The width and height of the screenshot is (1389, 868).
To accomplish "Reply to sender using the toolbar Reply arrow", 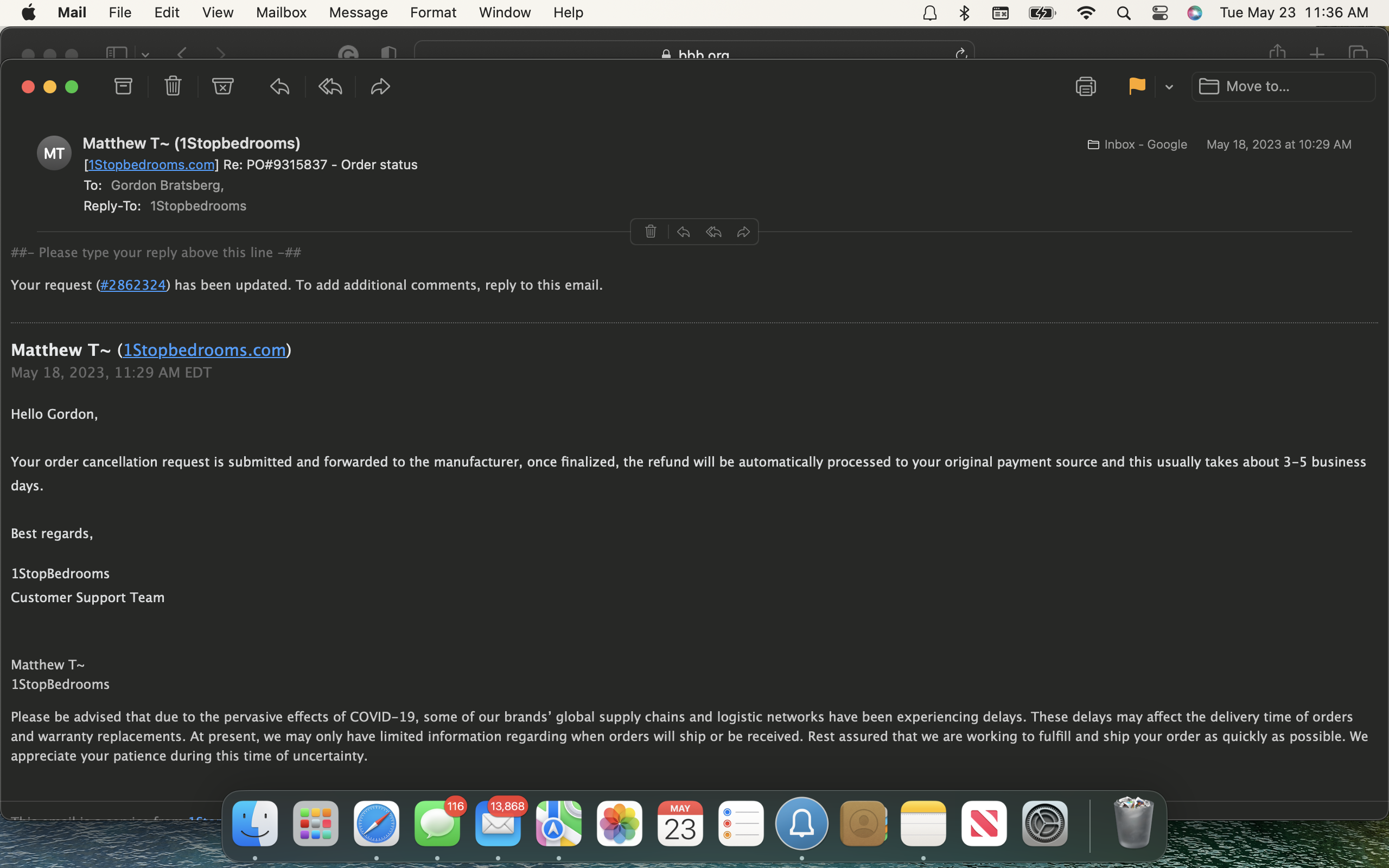I will click(x=279, y=87).
